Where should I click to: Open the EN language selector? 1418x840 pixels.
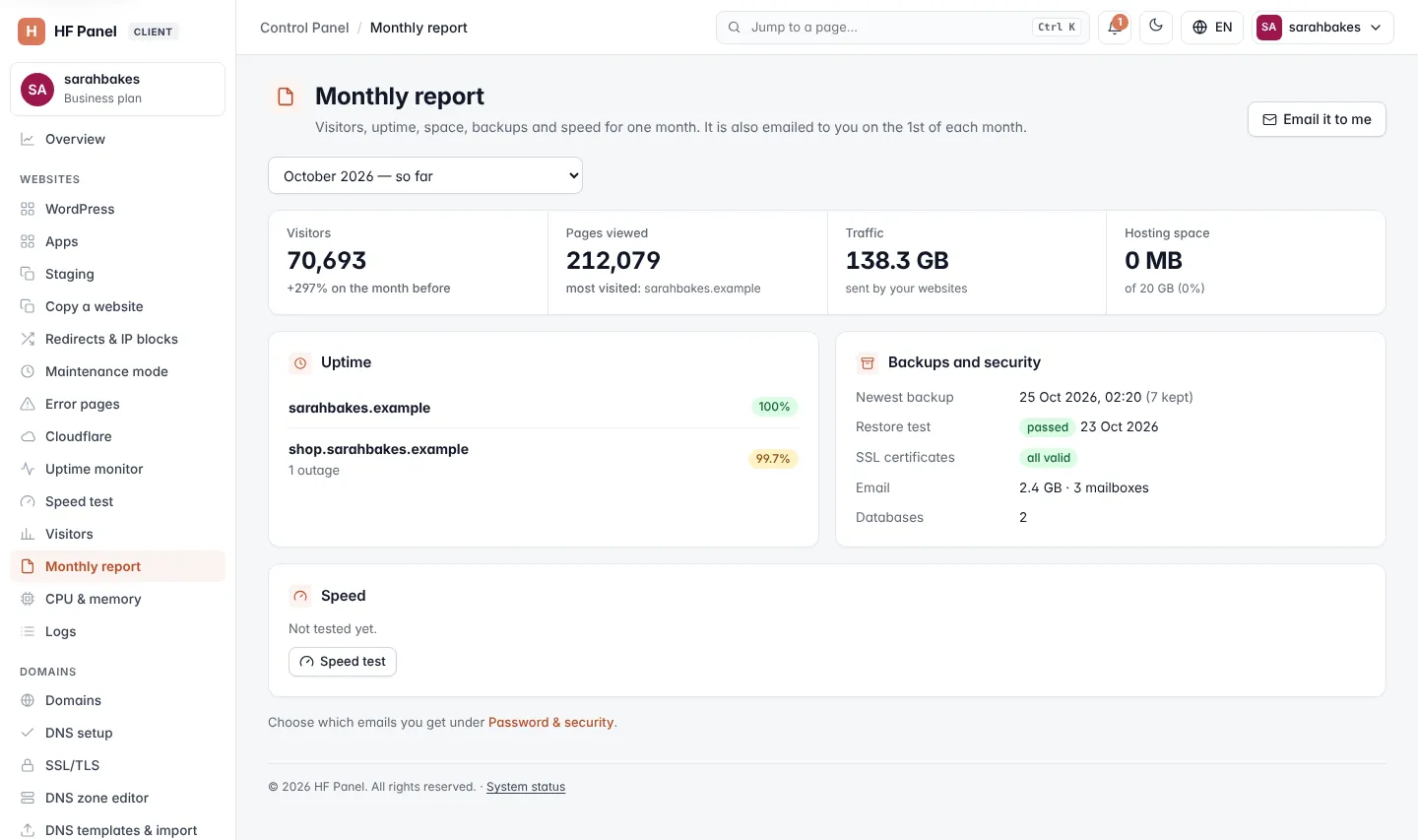1212,28
